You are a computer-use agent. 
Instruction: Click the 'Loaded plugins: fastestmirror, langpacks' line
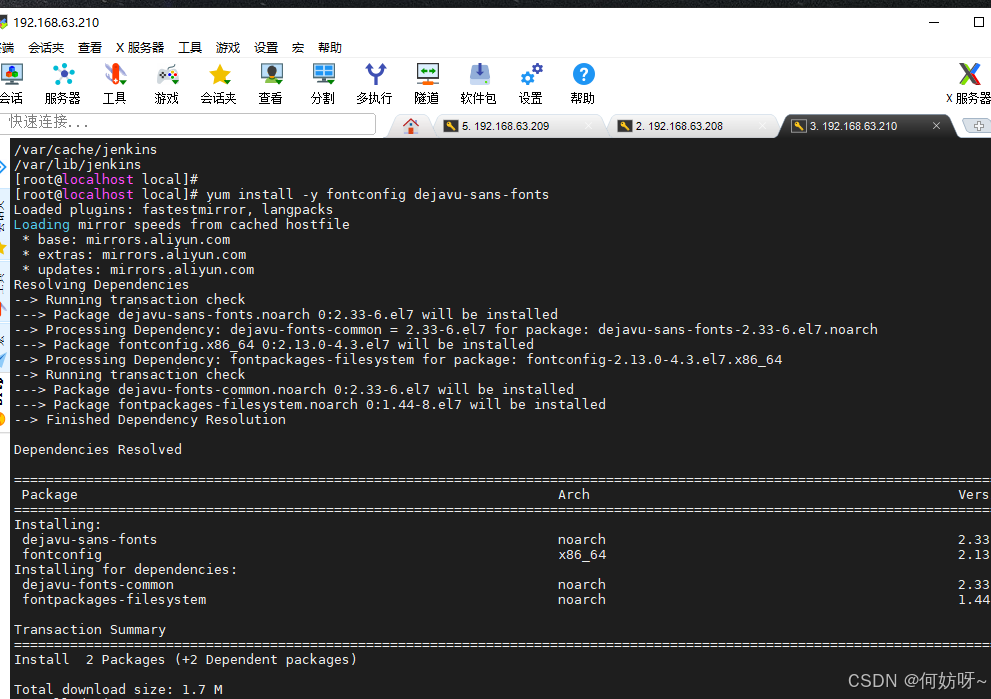pos(173,210)
